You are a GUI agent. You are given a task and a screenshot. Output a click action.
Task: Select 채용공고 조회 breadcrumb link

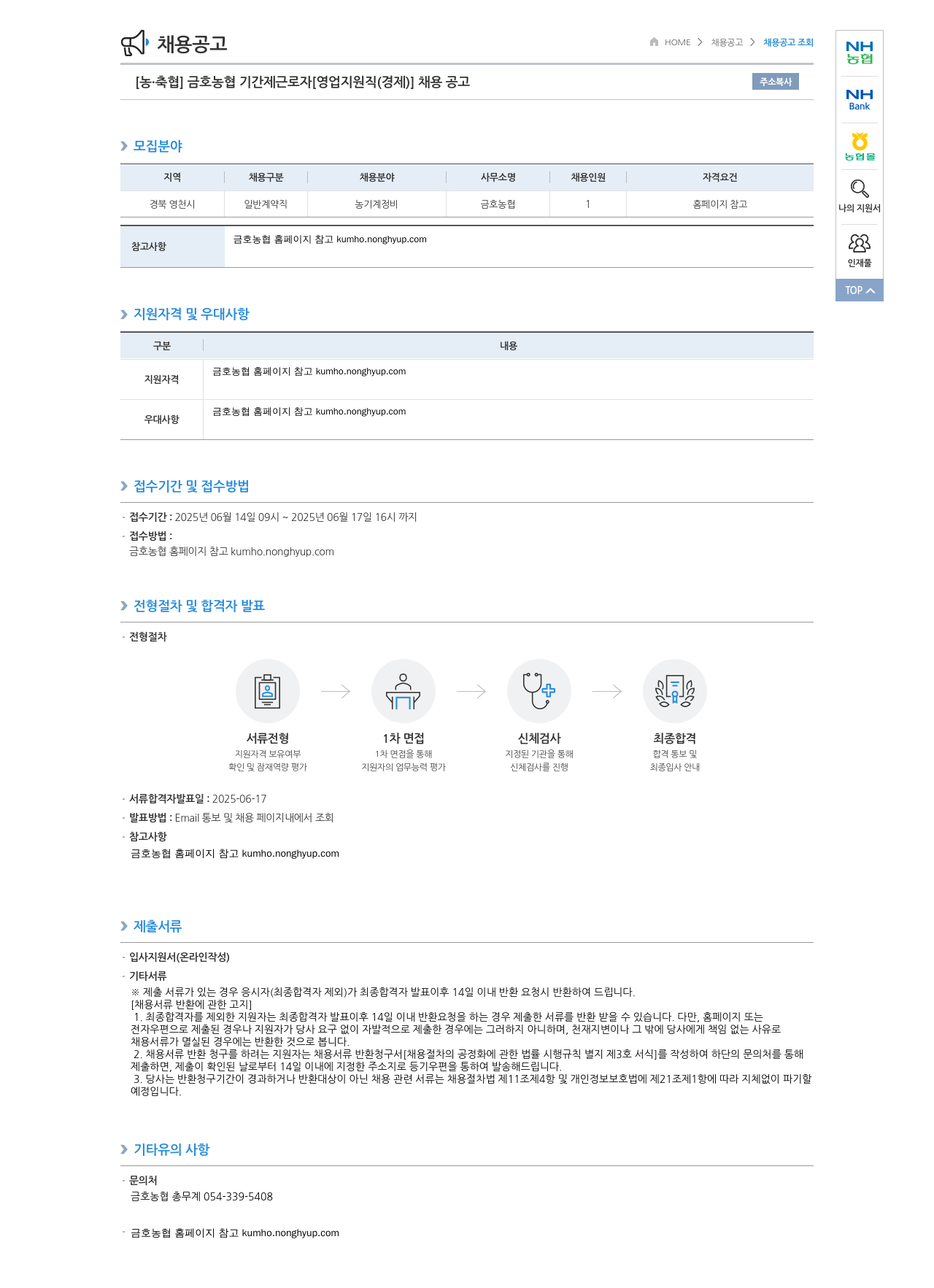point(788,42)
